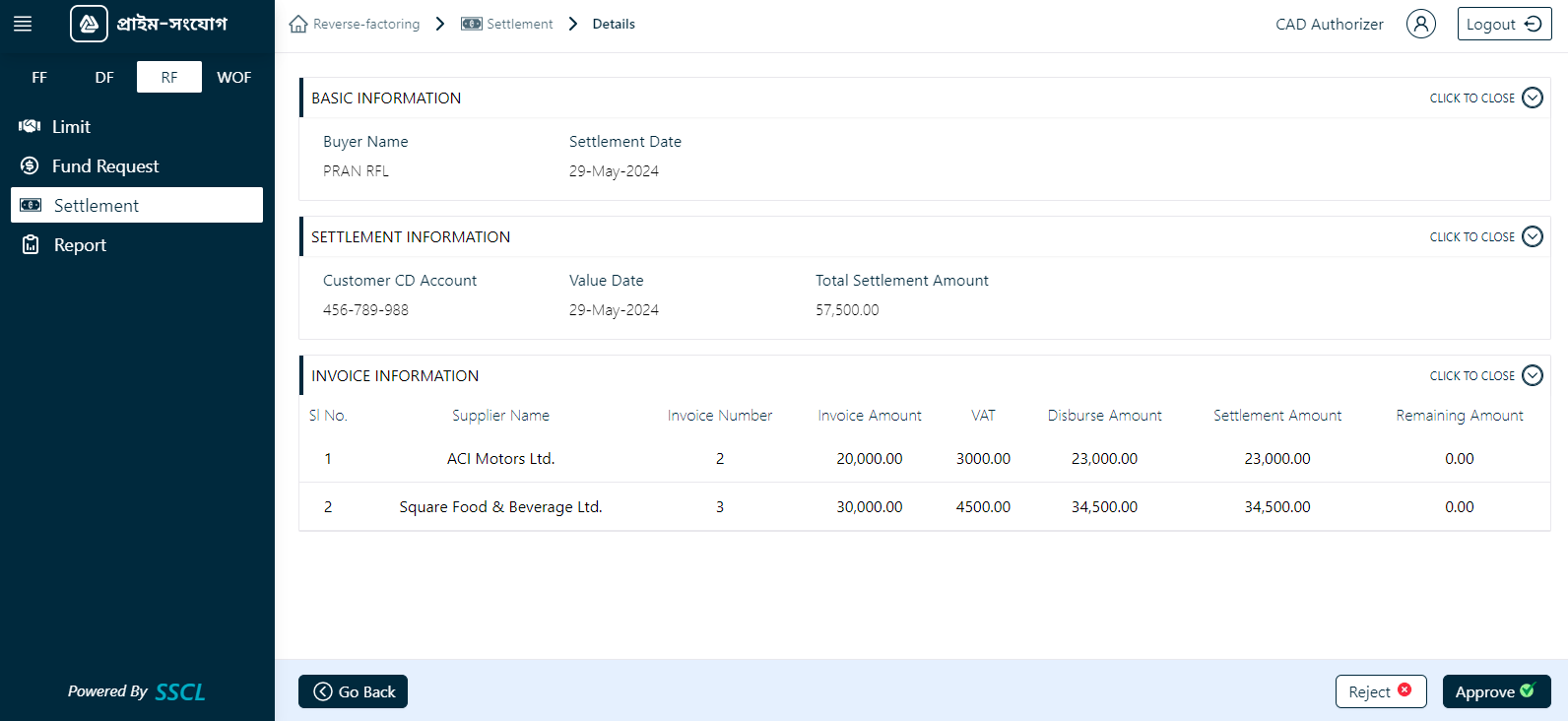Open the Report menu item
Image resolution: width=1568 pixels, height=721 pixels.
pos(137,244)
